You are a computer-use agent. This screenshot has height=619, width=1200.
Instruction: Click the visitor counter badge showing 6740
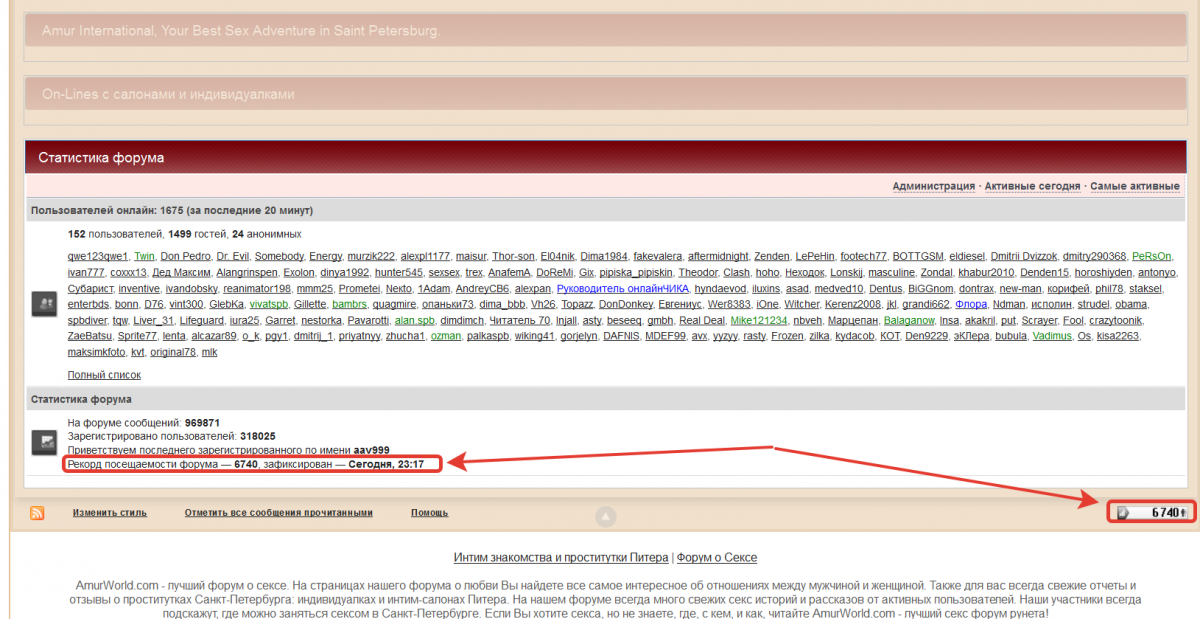pyautogui.click(x=1151, y=512)
